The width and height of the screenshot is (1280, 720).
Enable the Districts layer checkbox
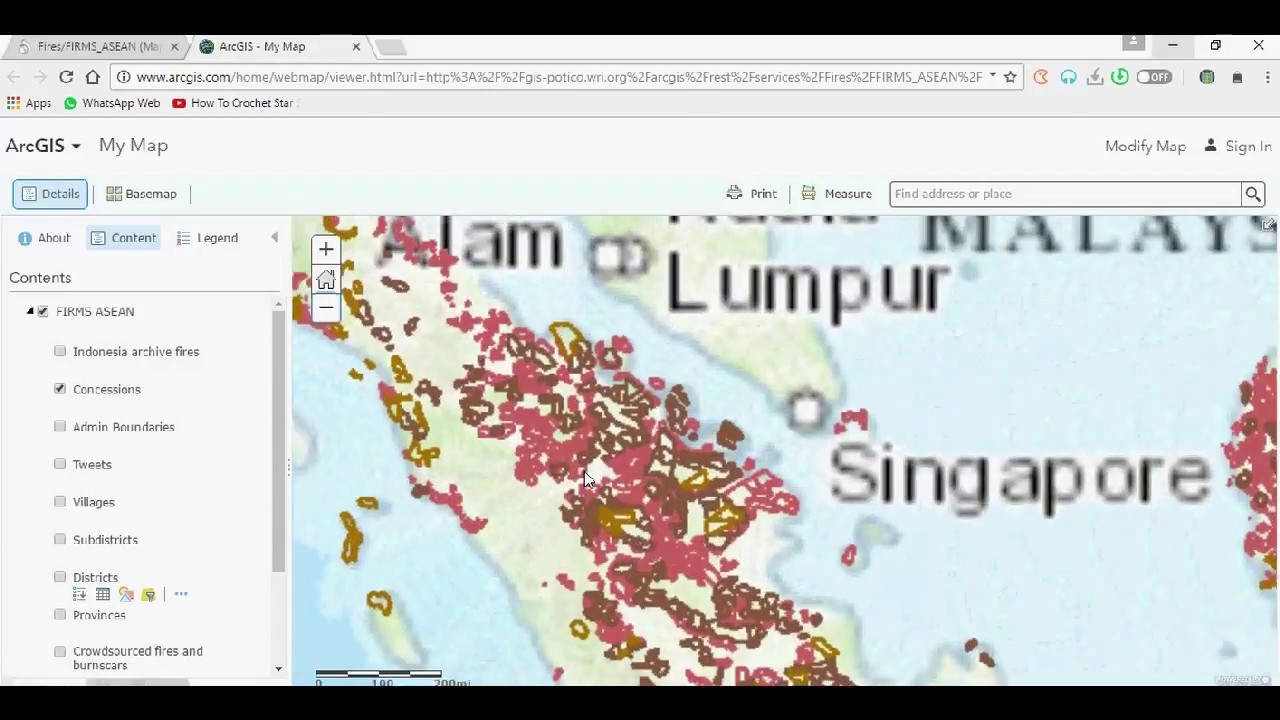pos(60,577)
